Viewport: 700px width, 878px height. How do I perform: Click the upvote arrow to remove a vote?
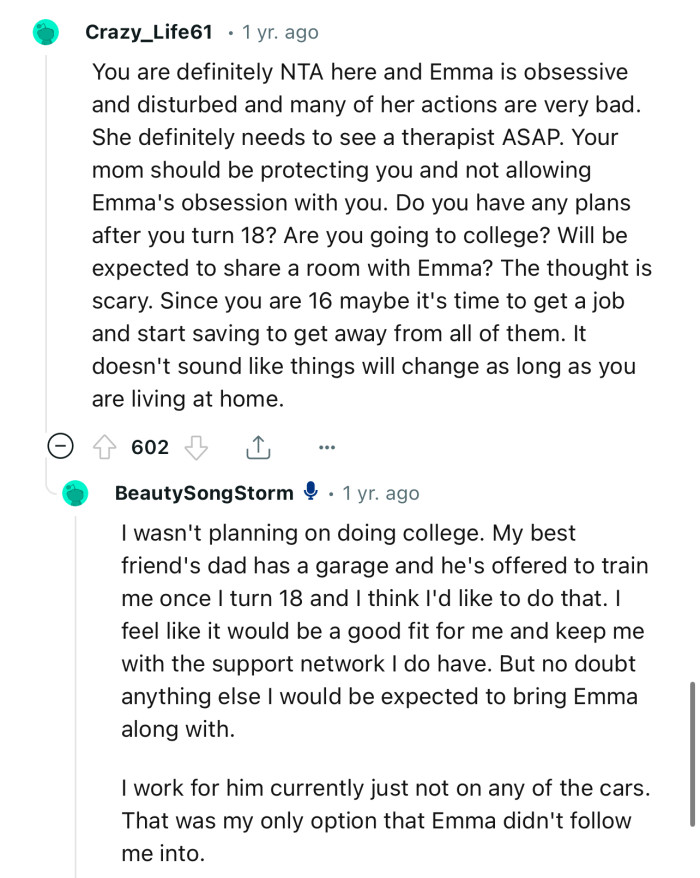[106, 447]
